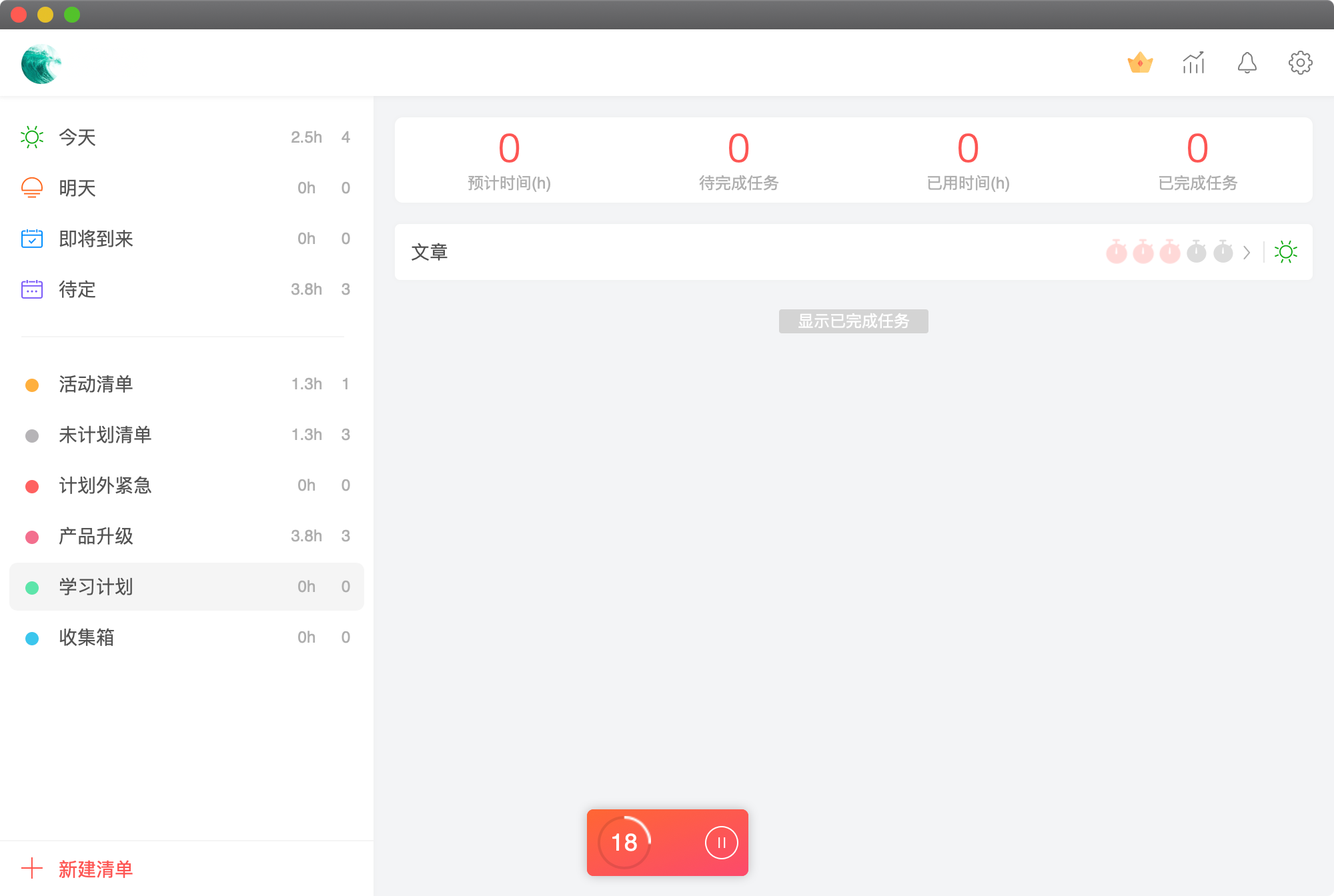Viewport: 1334px width, 896px height.
Task: Click the sun icon on 文章 task
Action: [1285, 252]
